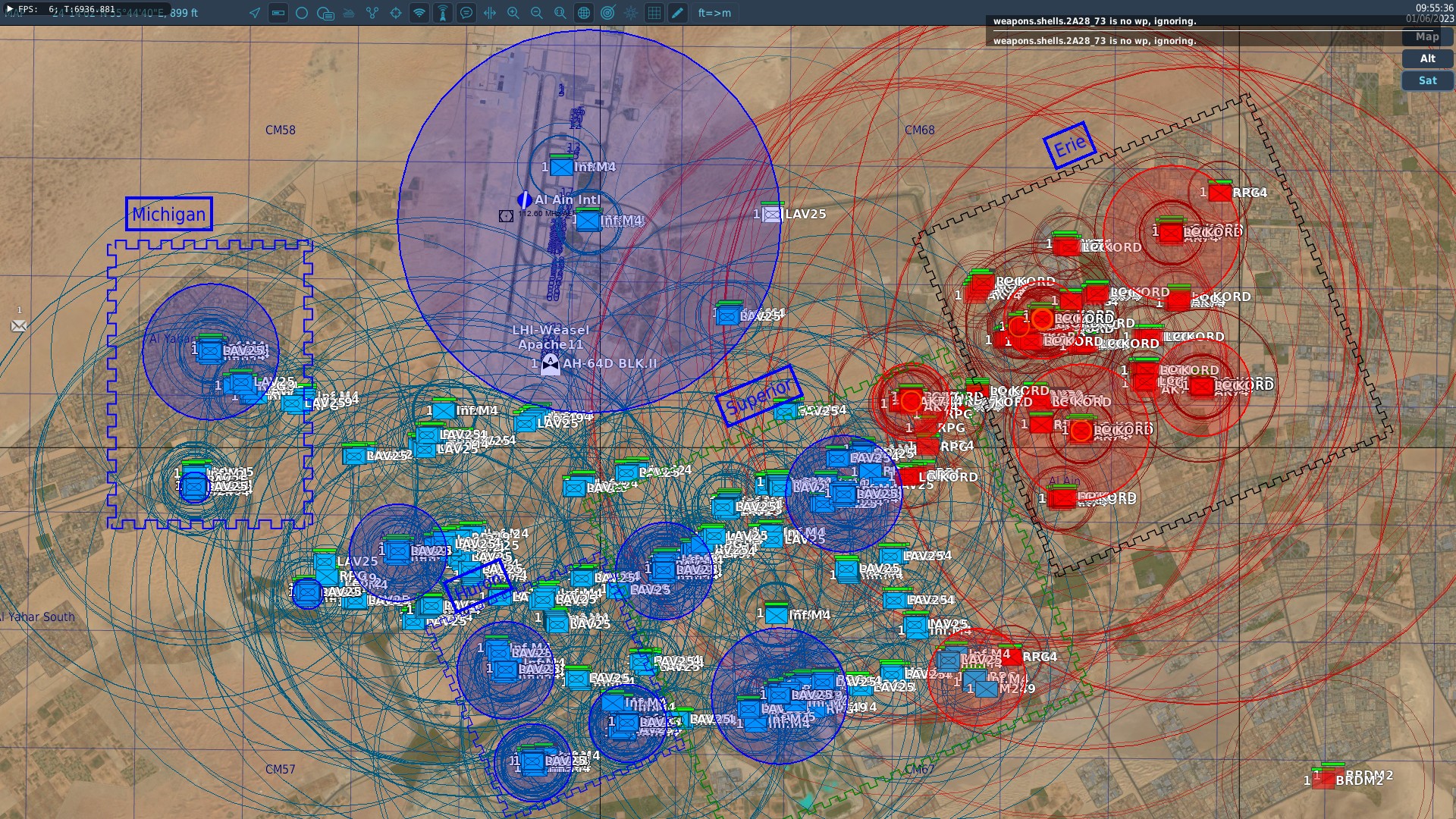The width and height of the screenshot is (1456, 819).
Task: Toggle the missile threat range icon
Action: pyautogui.click(x=443, y=13)
